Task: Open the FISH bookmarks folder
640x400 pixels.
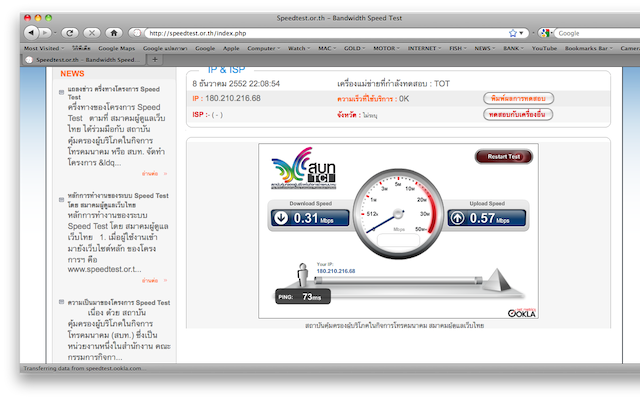Action: tap(458, 48)
